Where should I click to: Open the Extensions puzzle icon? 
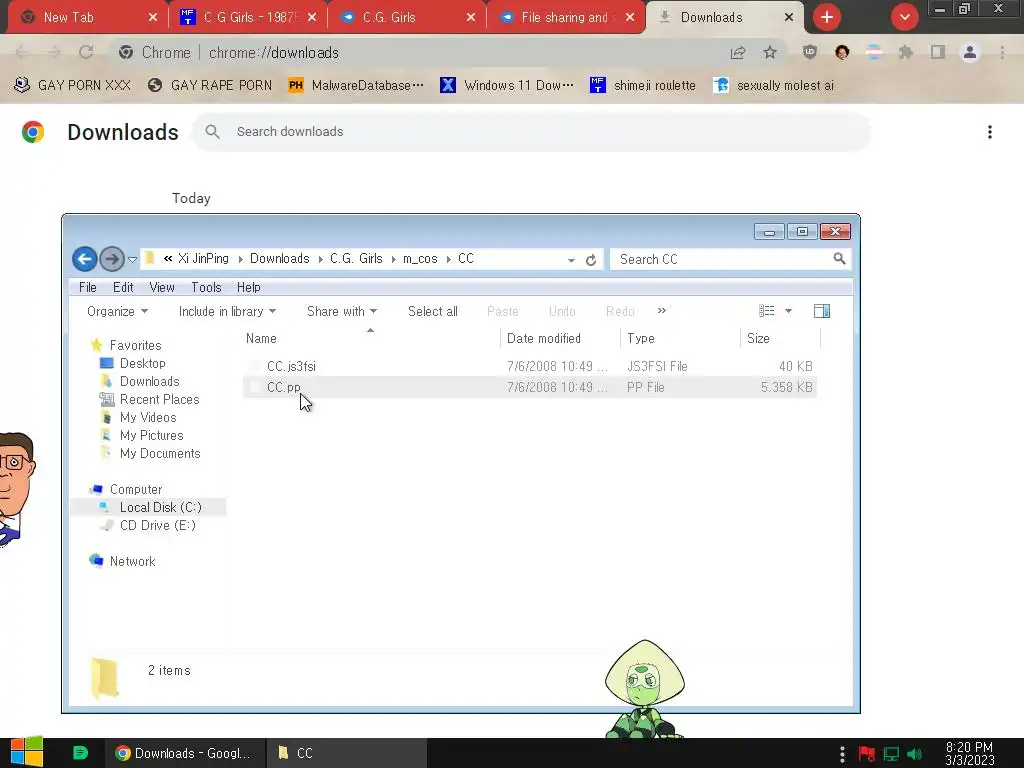(905, 52)
